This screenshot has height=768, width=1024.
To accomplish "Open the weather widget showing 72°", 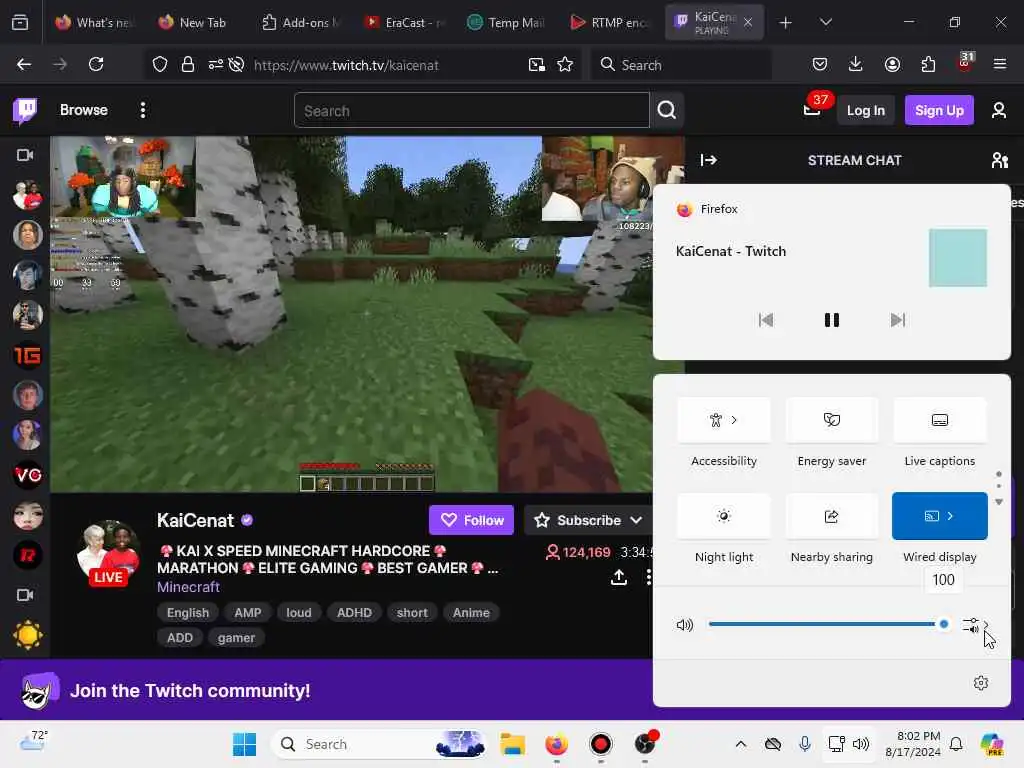I will (x=34, y=741).
